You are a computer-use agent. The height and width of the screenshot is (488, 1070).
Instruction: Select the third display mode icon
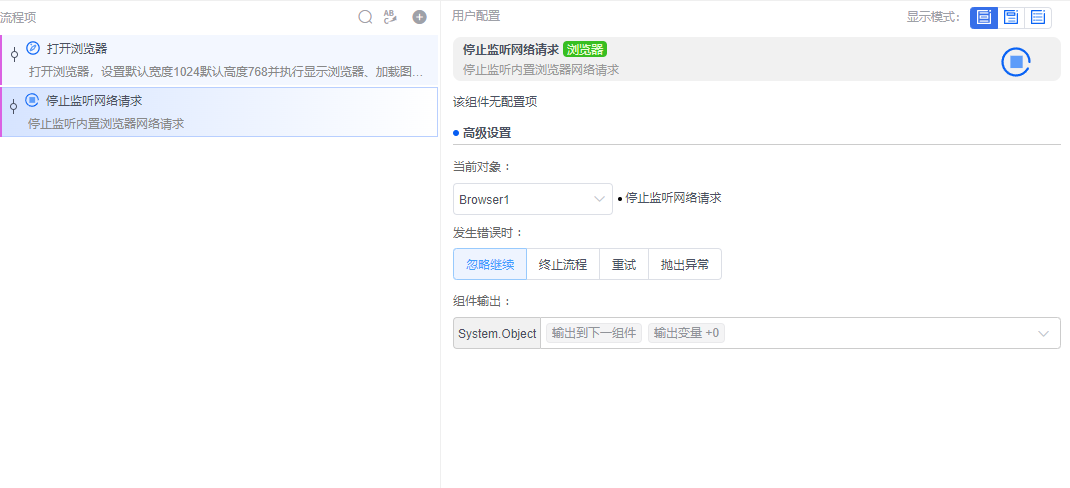[1038, 18]
